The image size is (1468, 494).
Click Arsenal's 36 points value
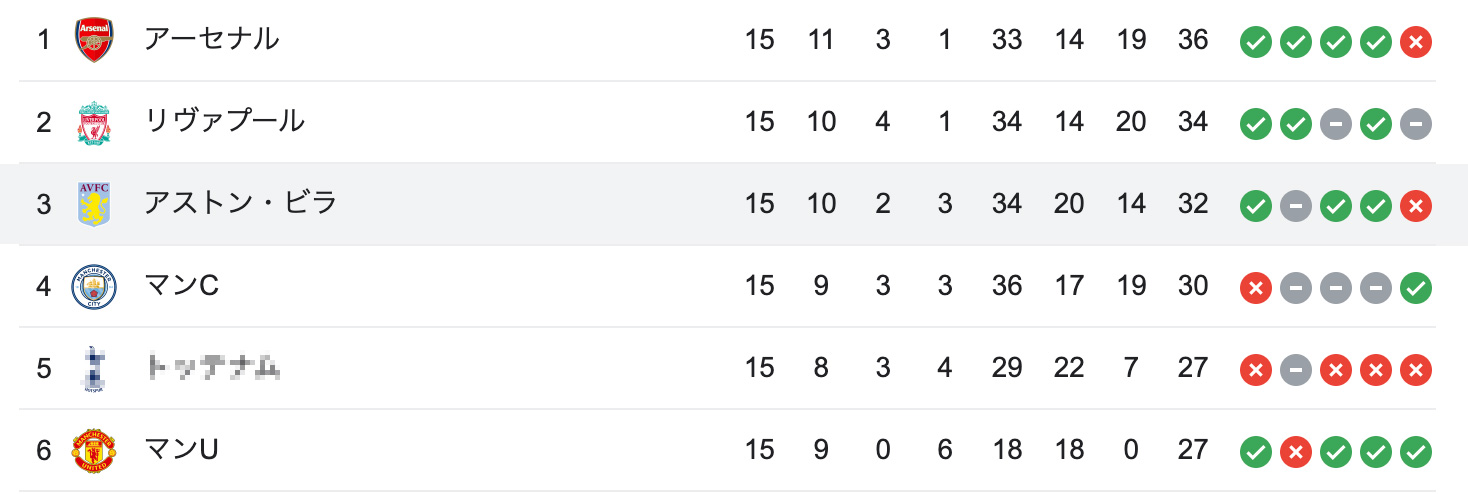click(x=1193, y=40)
